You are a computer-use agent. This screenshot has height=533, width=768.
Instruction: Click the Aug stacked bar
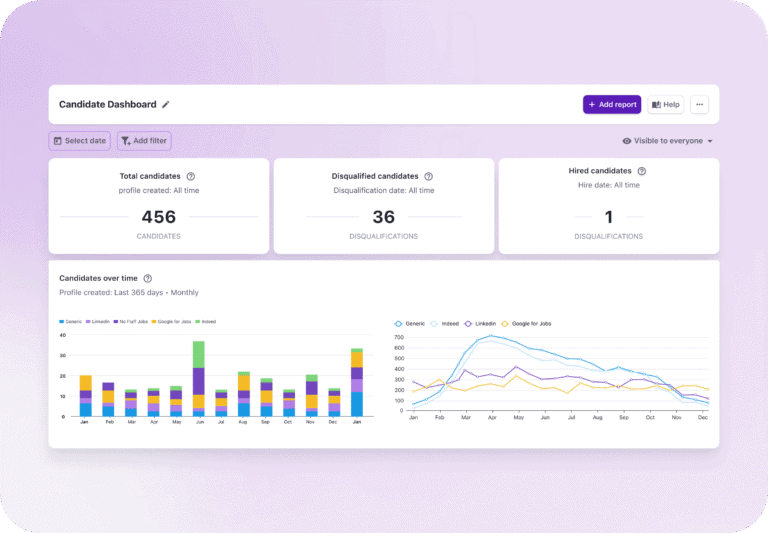pos(243,394)
